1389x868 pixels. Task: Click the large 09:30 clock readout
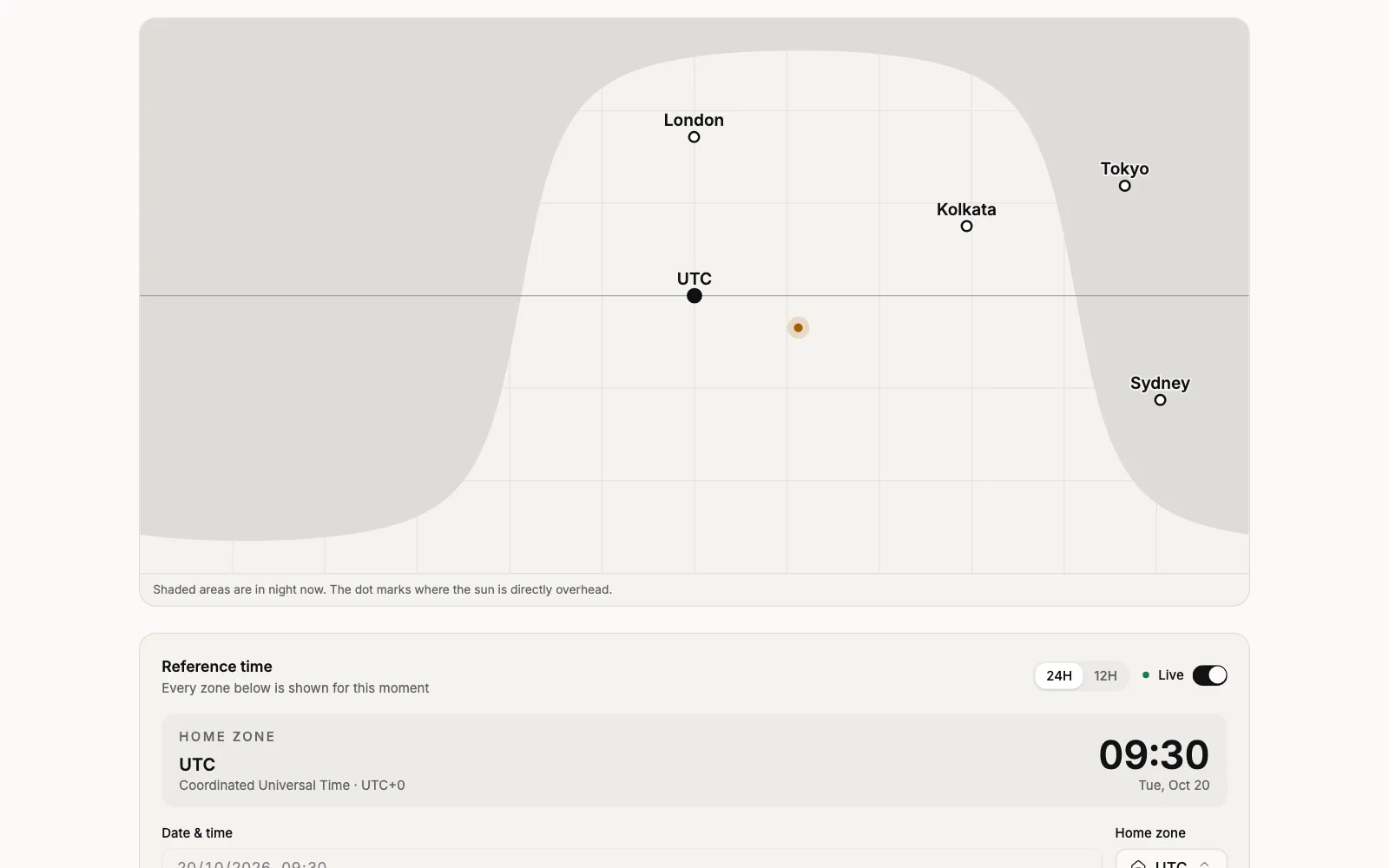[x=1153, y=754]
